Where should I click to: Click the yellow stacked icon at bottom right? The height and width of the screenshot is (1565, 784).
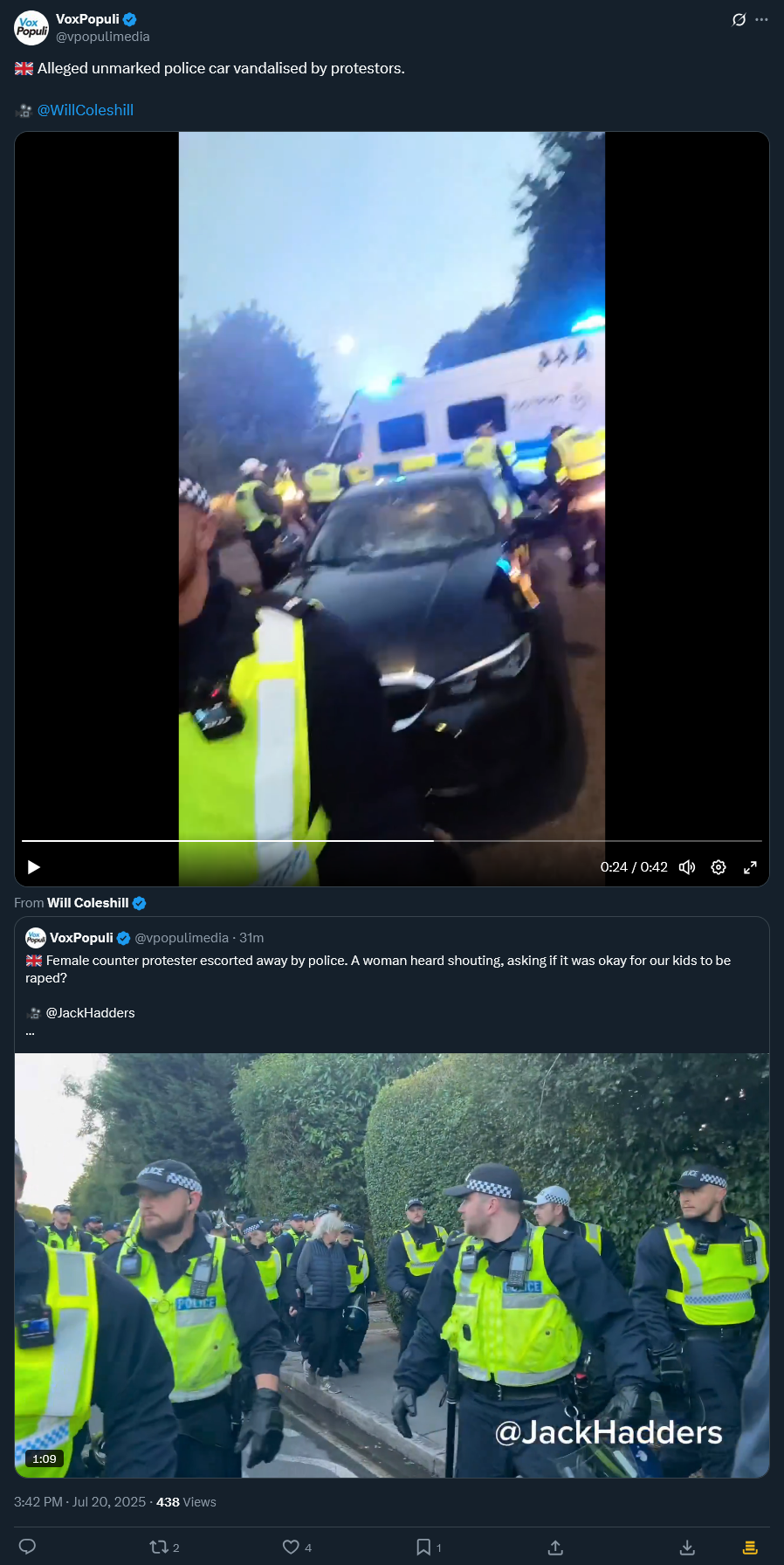pyautogui.click(x=750, y=1547)
